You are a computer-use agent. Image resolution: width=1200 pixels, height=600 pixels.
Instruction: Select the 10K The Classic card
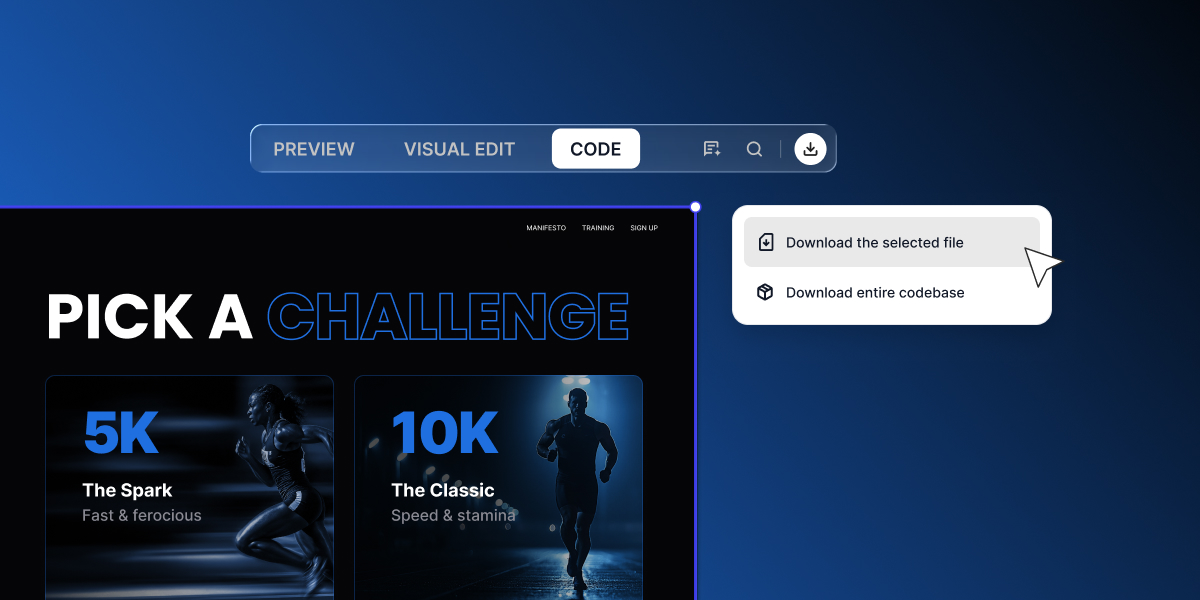click(x=499, y=487)
